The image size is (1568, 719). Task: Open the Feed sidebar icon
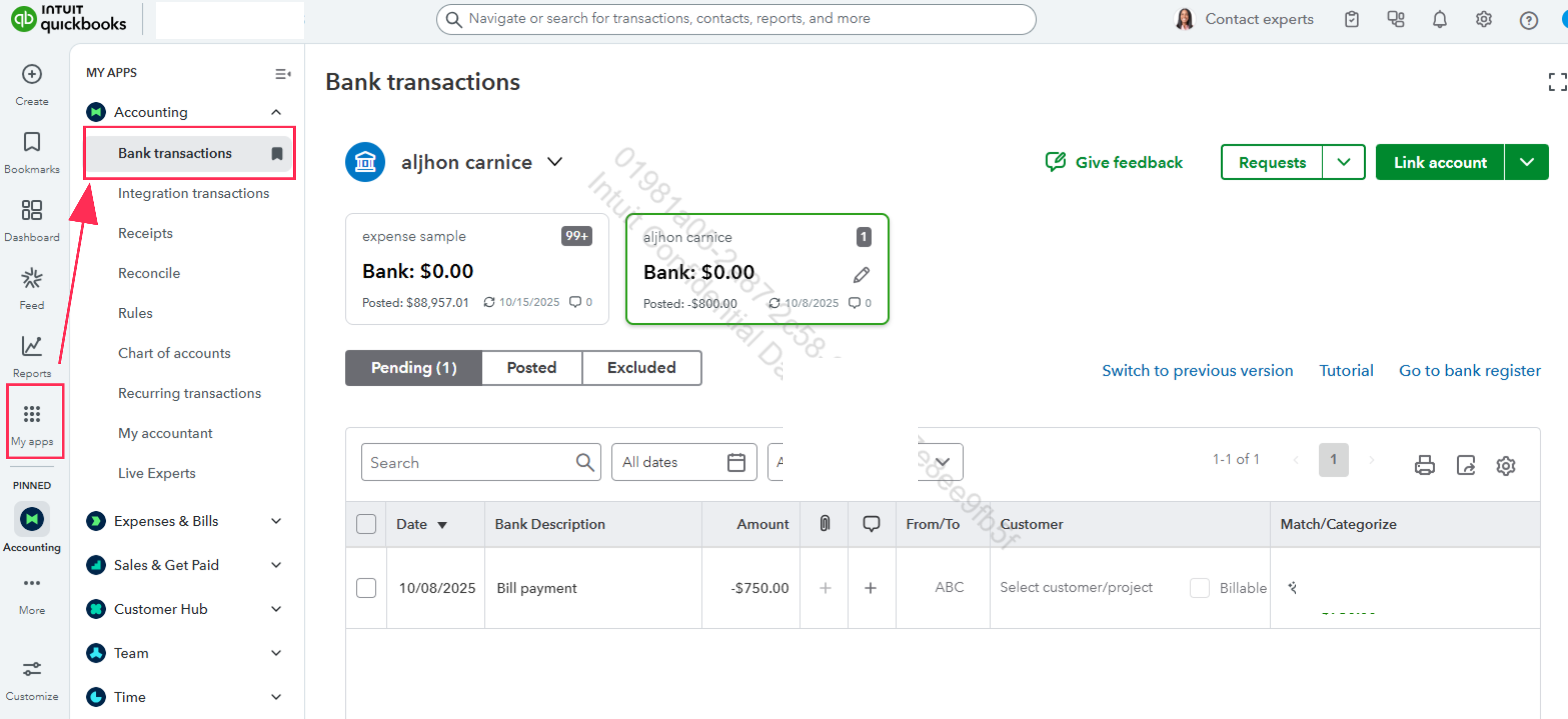[32, 279]
